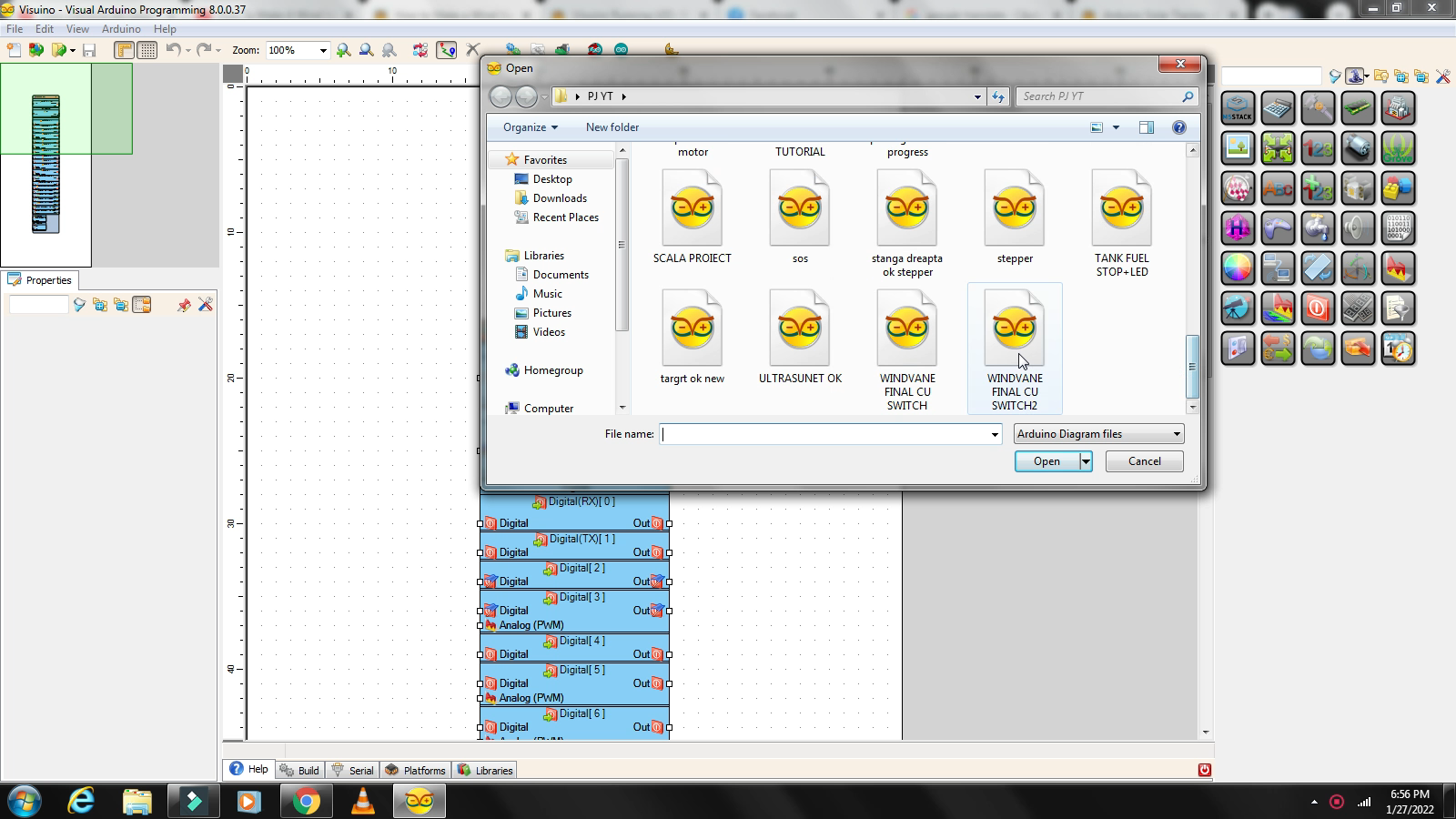Click the Search PJ YT box

pos(1106,96)
